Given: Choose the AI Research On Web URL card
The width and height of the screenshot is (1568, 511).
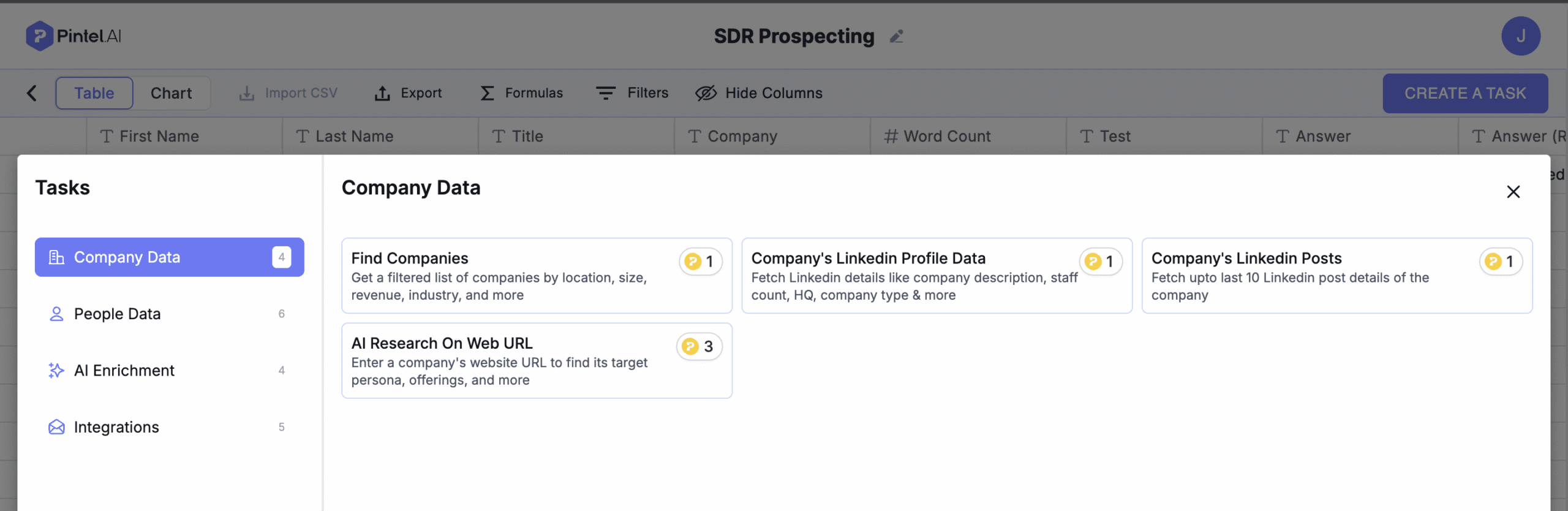Looking at the screenshot, I should tap(537, 361).
